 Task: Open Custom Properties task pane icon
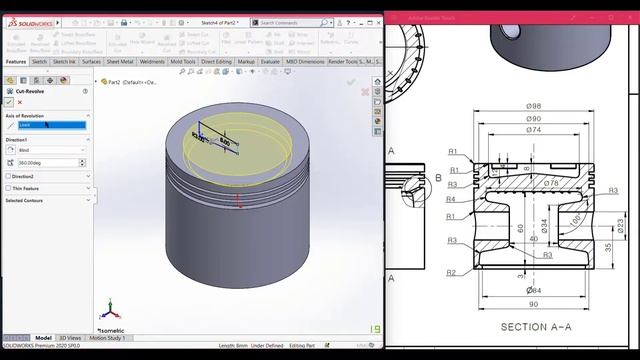(x=378, y=131)
